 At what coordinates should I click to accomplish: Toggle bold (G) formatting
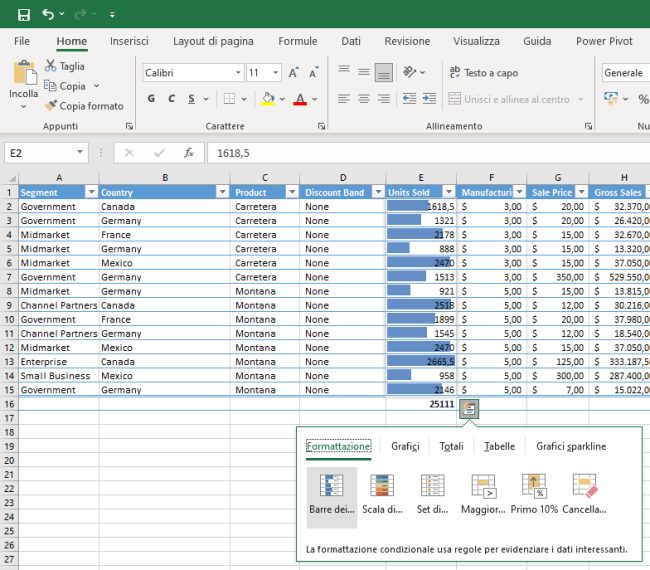pos(151,99)
